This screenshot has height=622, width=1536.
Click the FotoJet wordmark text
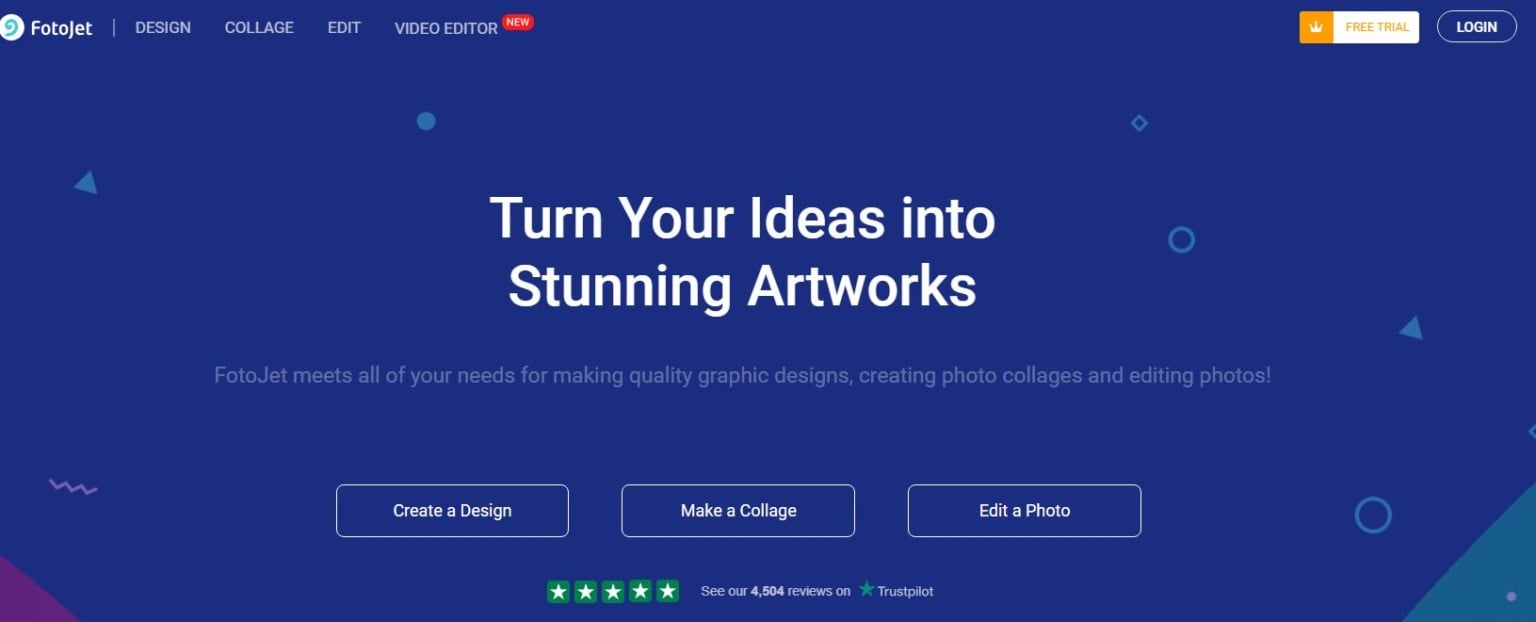coord(61,28)
